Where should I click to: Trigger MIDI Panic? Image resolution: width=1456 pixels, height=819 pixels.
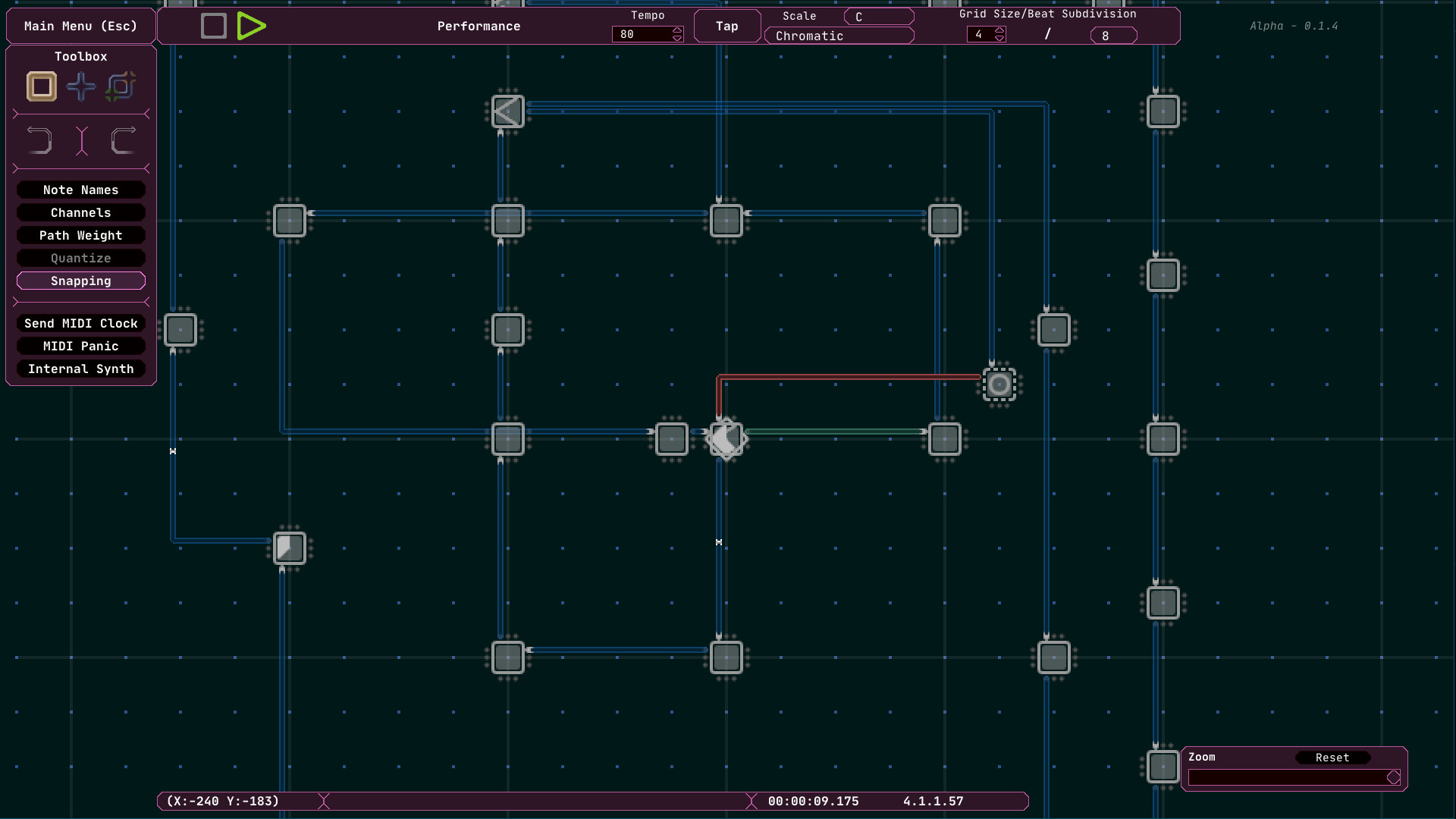click(x=80, y=346)
